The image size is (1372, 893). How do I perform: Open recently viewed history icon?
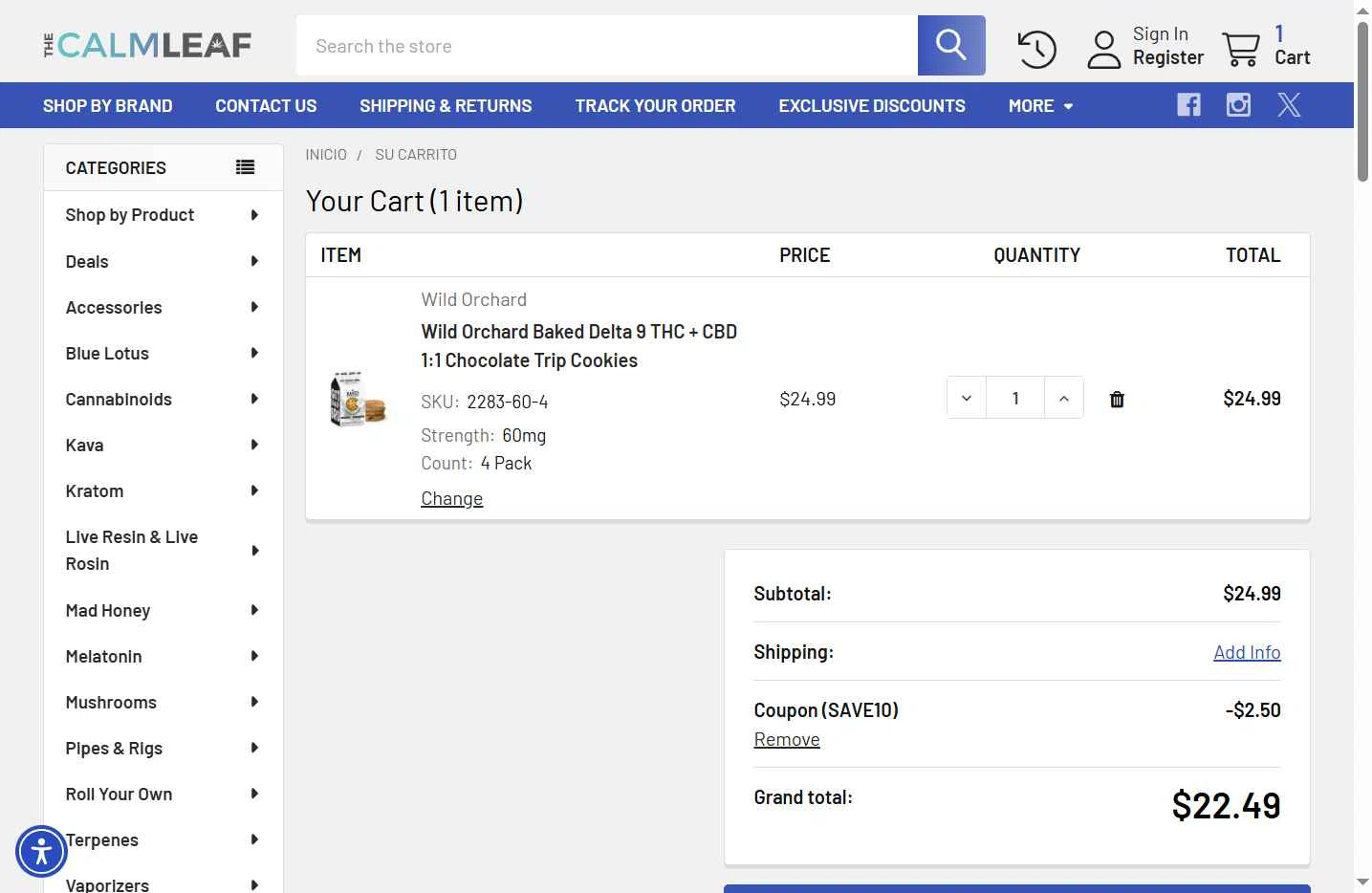tap(1036, 49)
